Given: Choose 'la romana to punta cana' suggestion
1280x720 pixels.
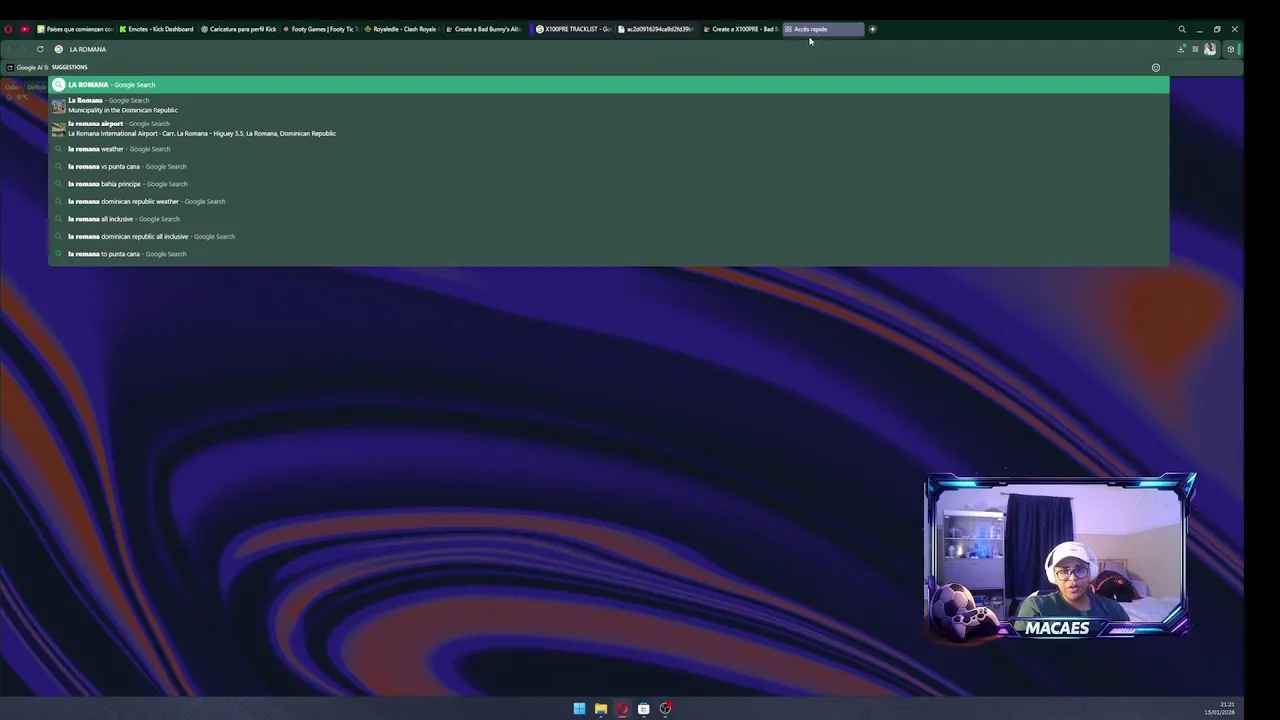Looking at the screenshot, I should tap(609, 254).
